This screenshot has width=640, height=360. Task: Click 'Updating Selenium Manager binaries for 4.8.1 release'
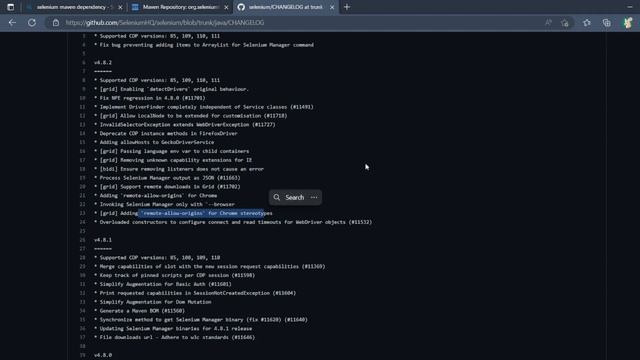pyautogui.click(x=173, y=329)
